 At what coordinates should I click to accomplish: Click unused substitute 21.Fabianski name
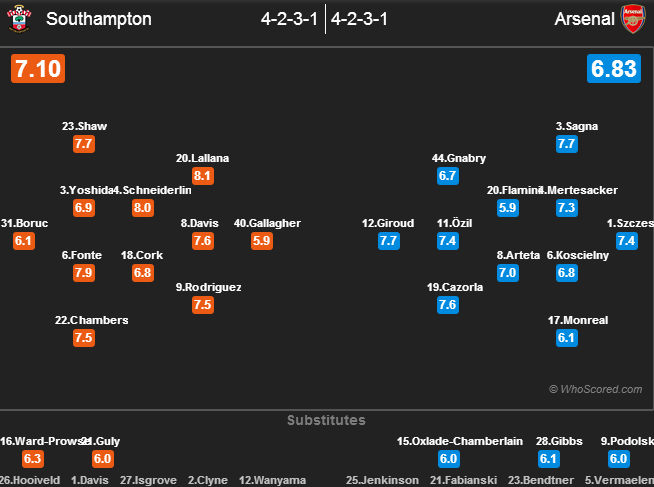463,480
